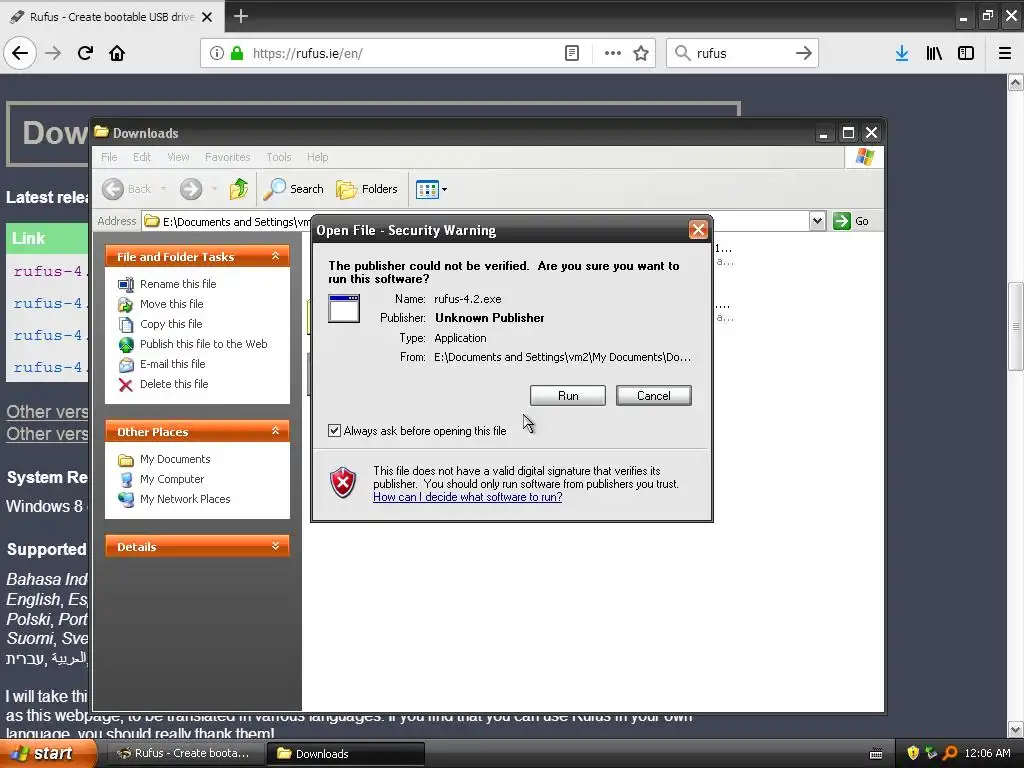Reload the Rufus page in Firefox

pos(86,53)
